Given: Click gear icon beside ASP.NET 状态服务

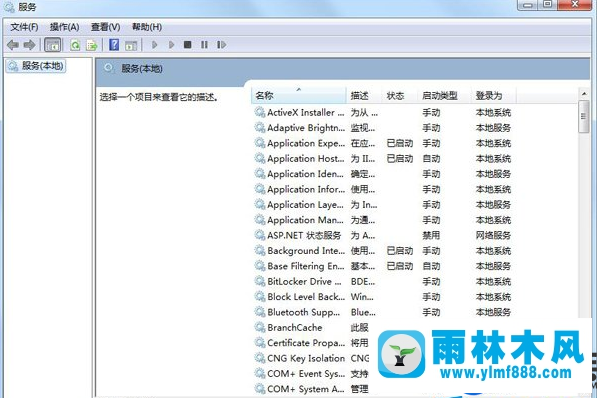Looking at the screenshot, I should [260, 235].
